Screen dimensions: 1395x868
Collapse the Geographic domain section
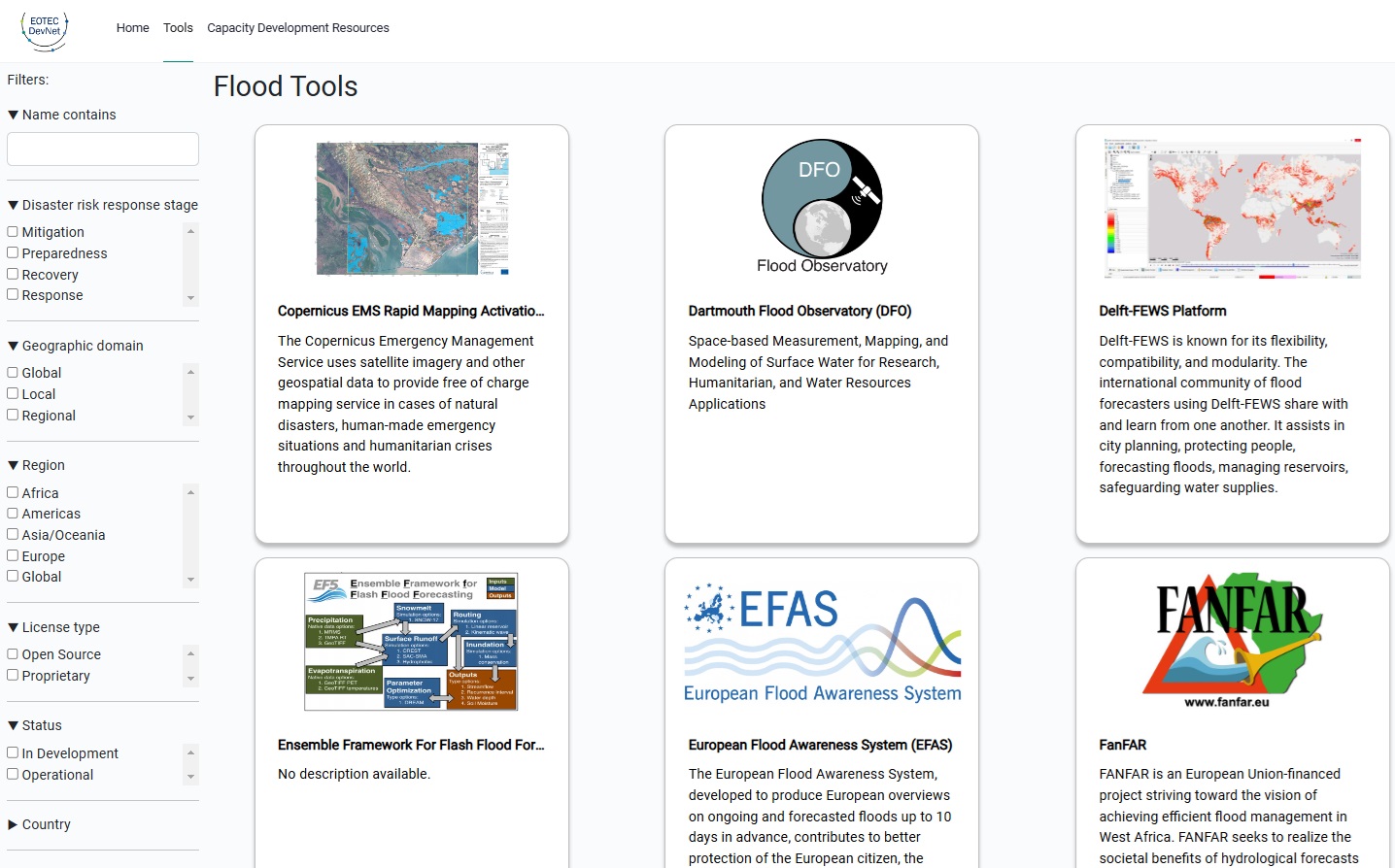[13, 346]
